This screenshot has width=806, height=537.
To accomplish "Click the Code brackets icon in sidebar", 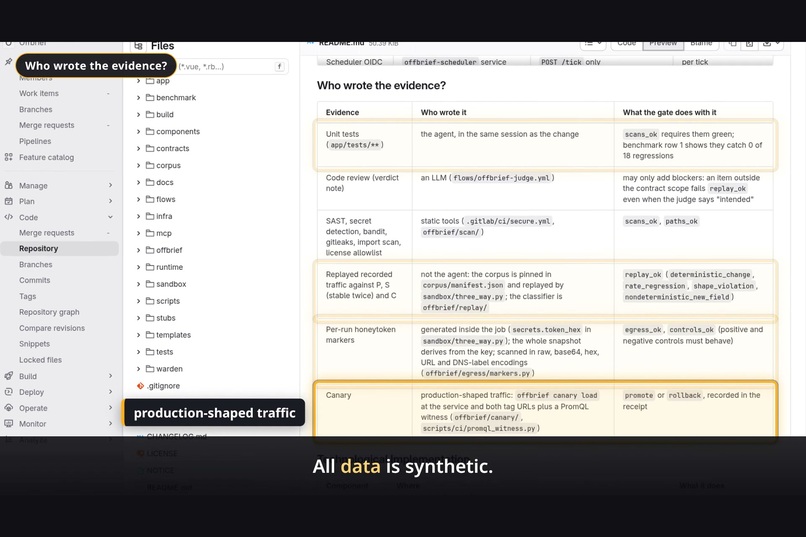I will click(9, 217).
